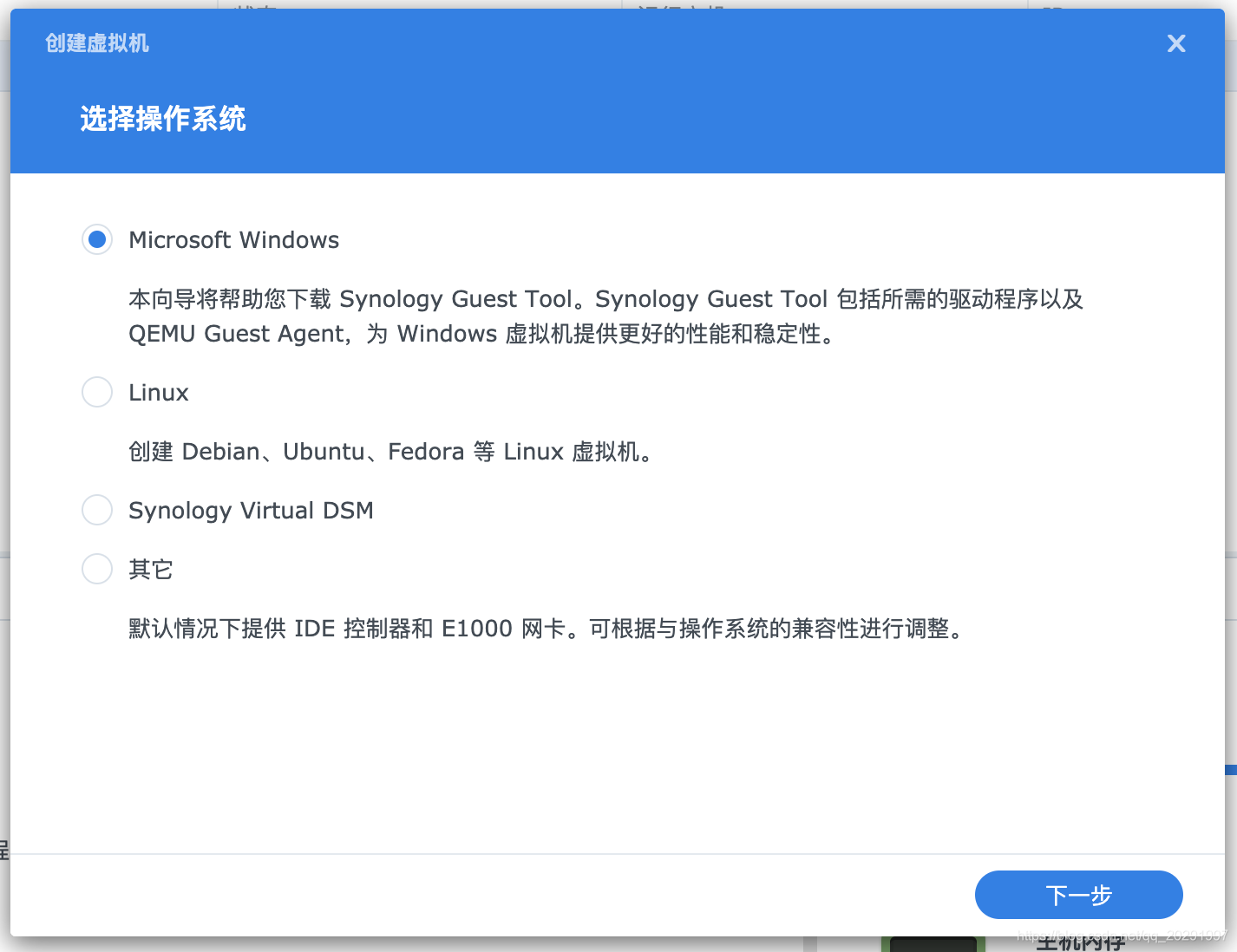Click the 创建虚拟机 dialog title
Viewport: 1237px width, 952px height.
click(x=97, y=43)
